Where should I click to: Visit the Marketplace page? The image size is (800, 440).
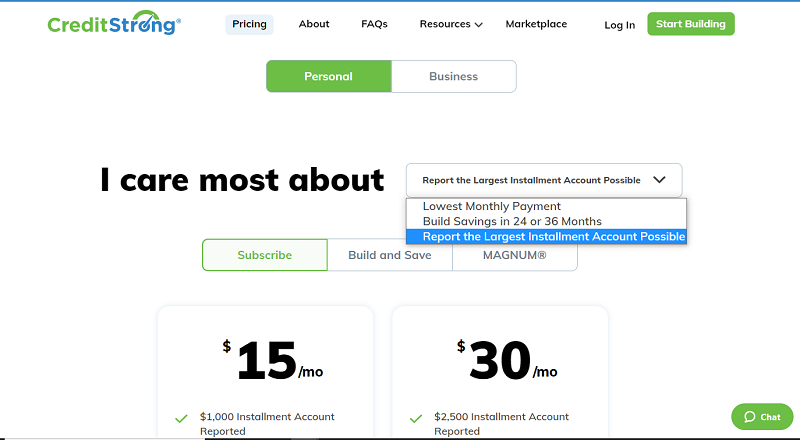pos(536,24)
